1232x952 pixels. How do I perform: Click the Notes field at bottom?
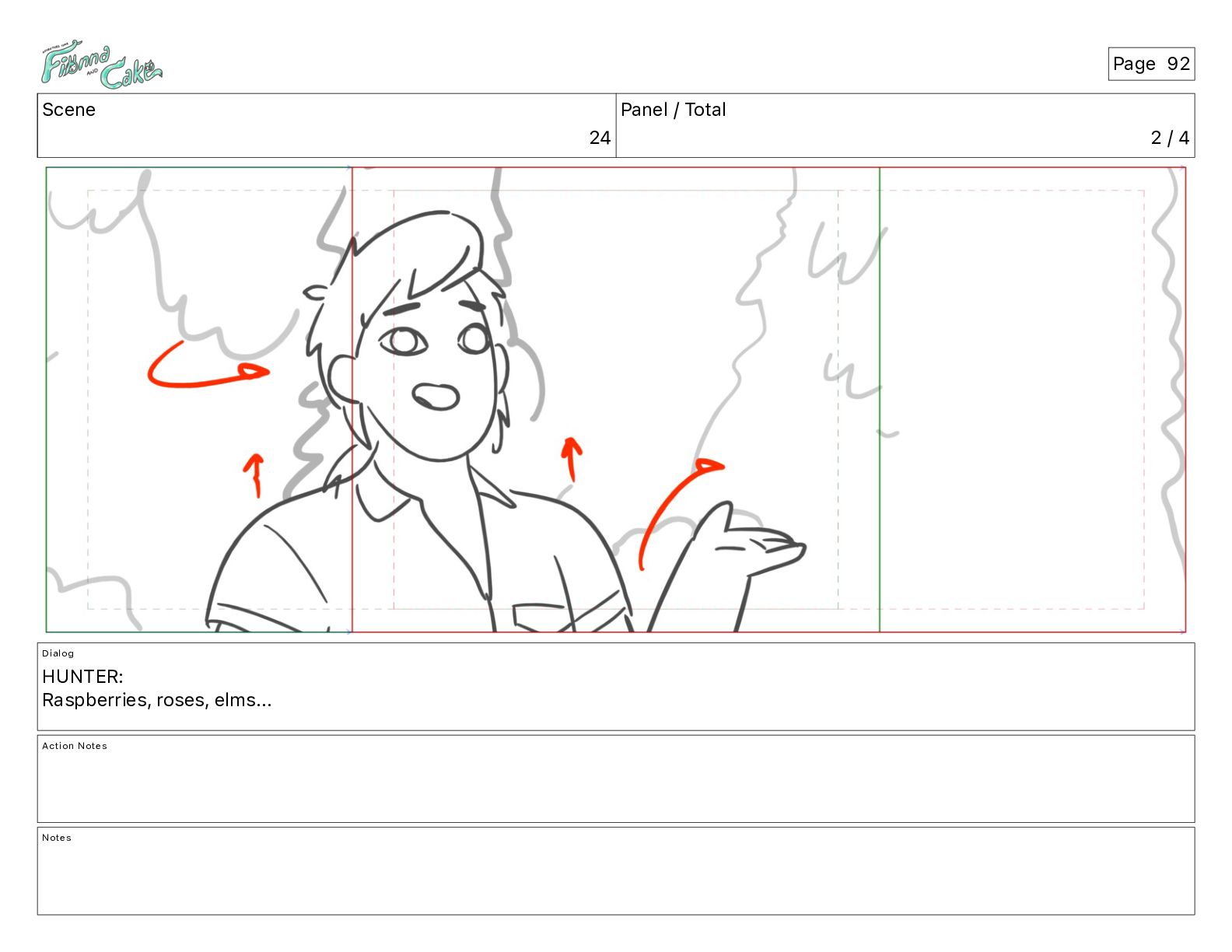(616, 871)
